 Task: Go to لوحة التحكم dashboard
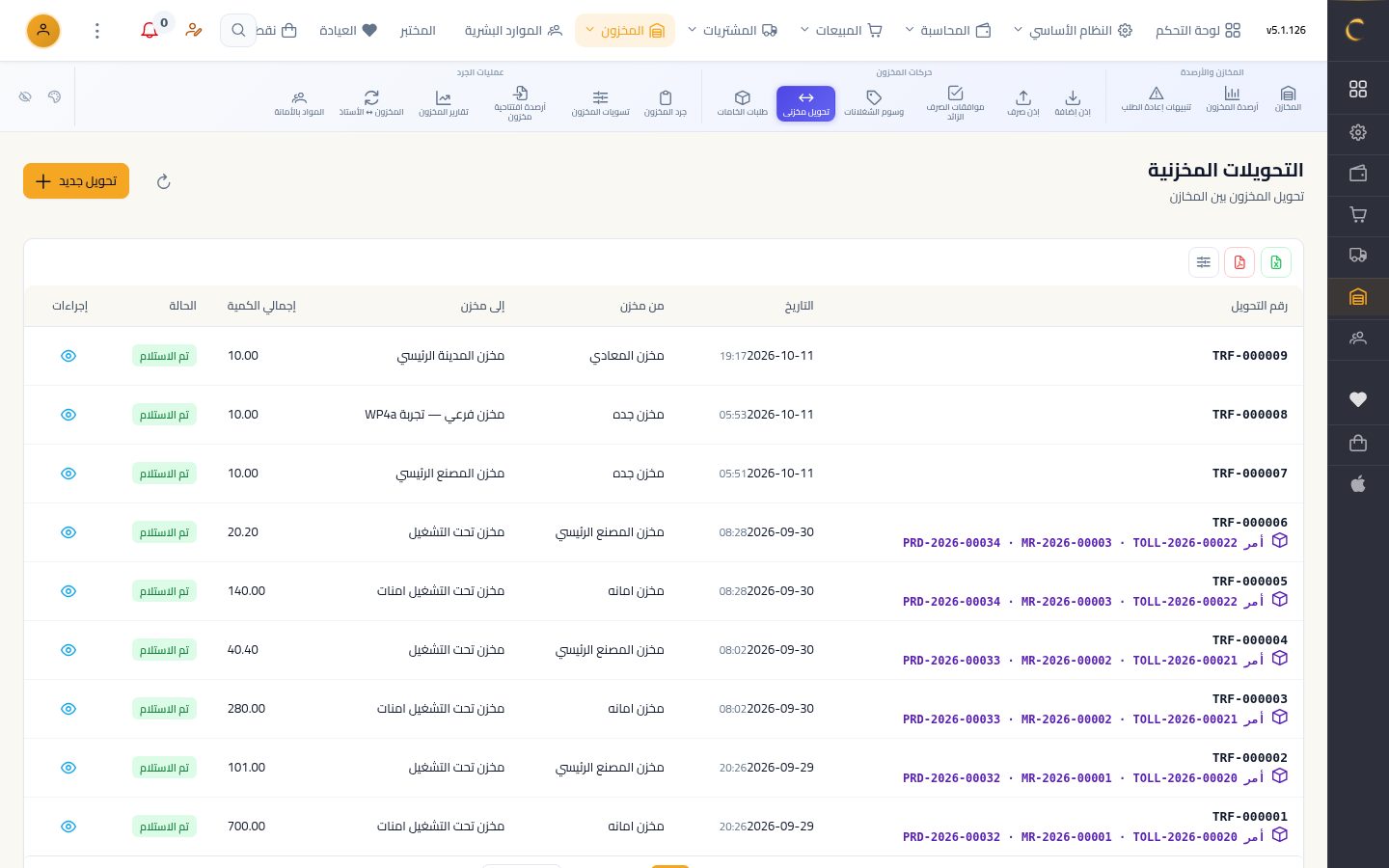point(1198,31)
